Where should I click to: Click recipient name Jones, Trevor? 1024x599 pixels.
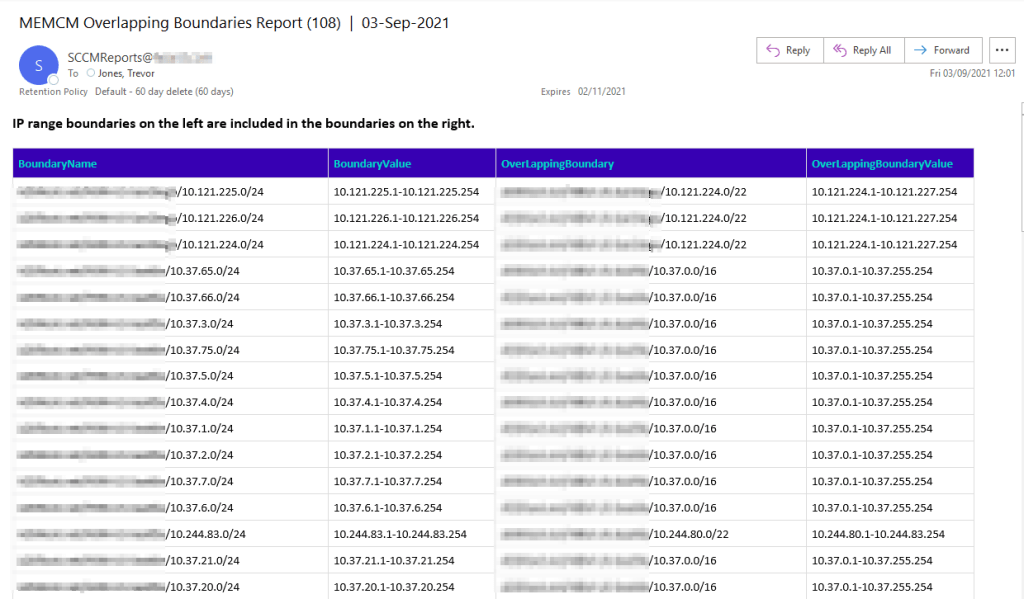tap(127, 73)
